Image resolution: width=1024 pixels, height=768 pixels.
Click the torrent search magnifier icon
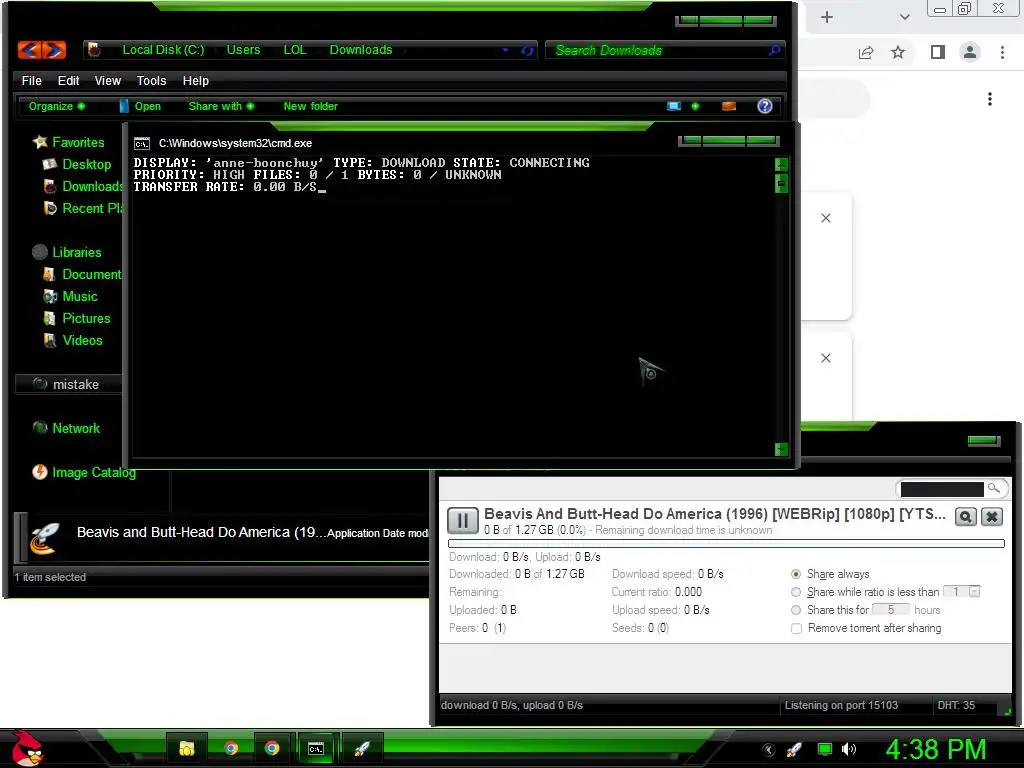click(x=993, y=488)
